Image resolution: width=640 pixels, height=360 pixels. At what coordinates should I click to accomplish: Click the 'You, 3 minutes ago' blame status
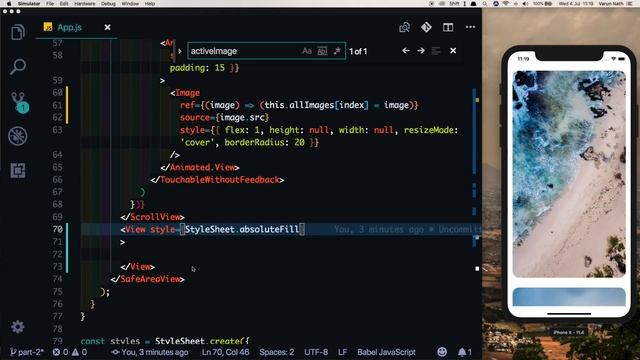pos(149,352)
